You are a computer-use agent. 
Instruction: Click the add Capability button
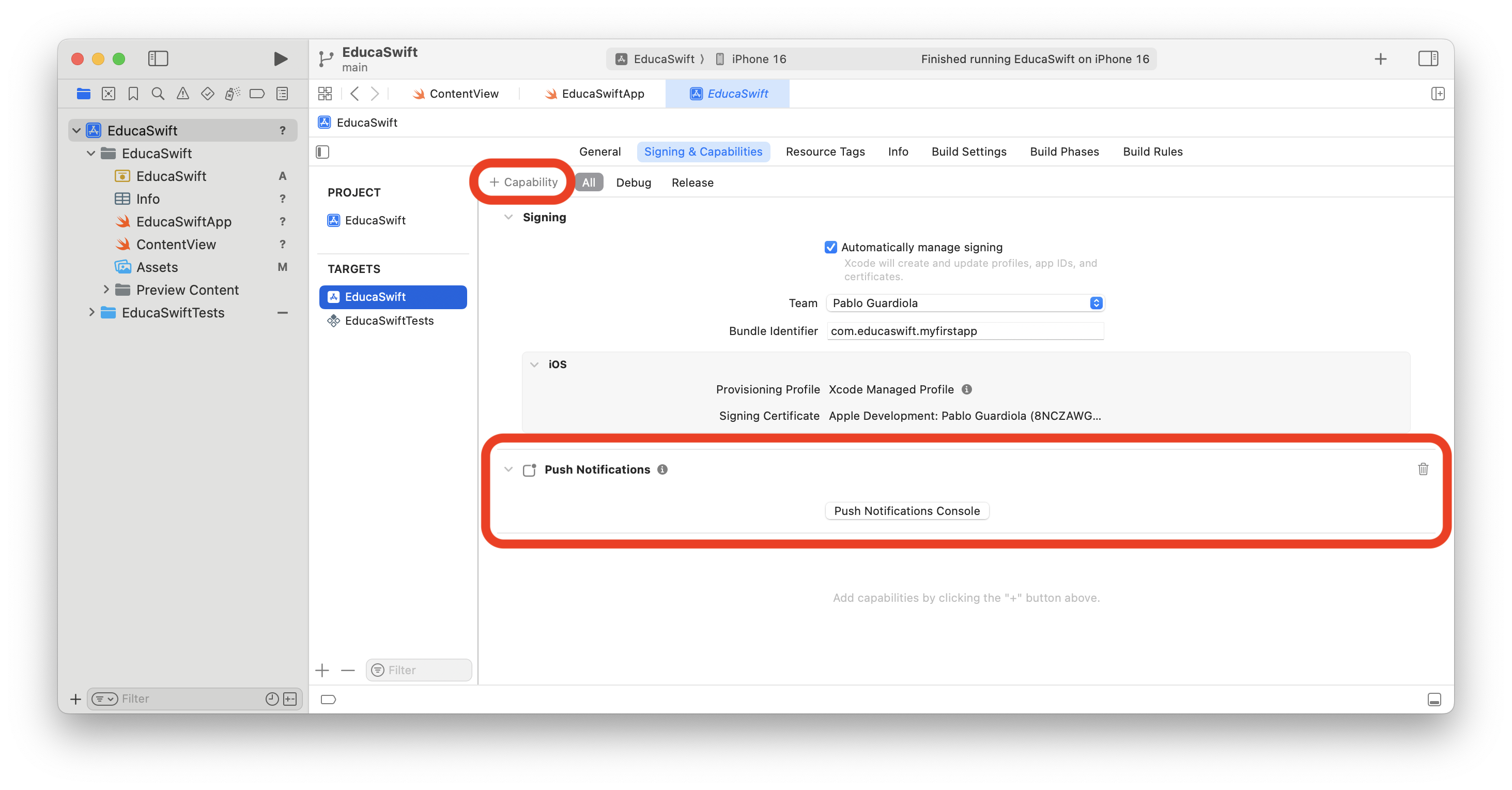523,182
